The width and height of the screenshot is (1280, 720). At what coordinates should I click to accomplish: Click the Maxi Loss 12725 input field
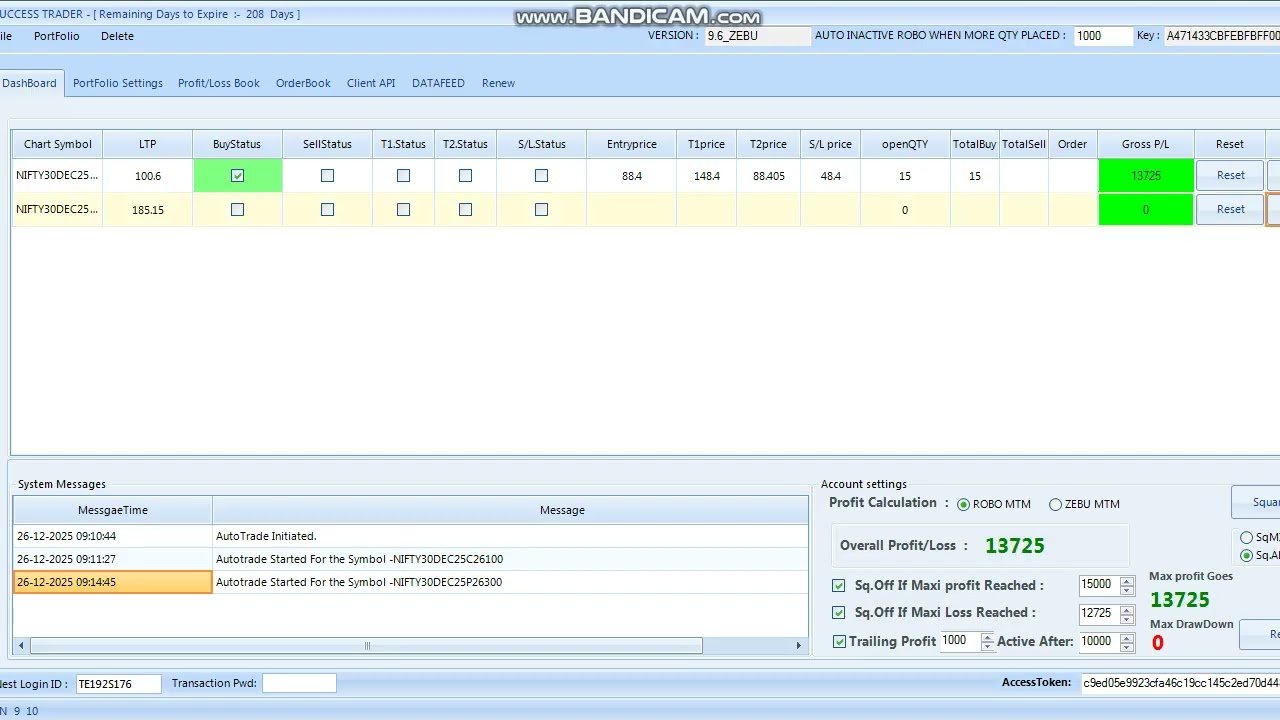point(1099,612)
